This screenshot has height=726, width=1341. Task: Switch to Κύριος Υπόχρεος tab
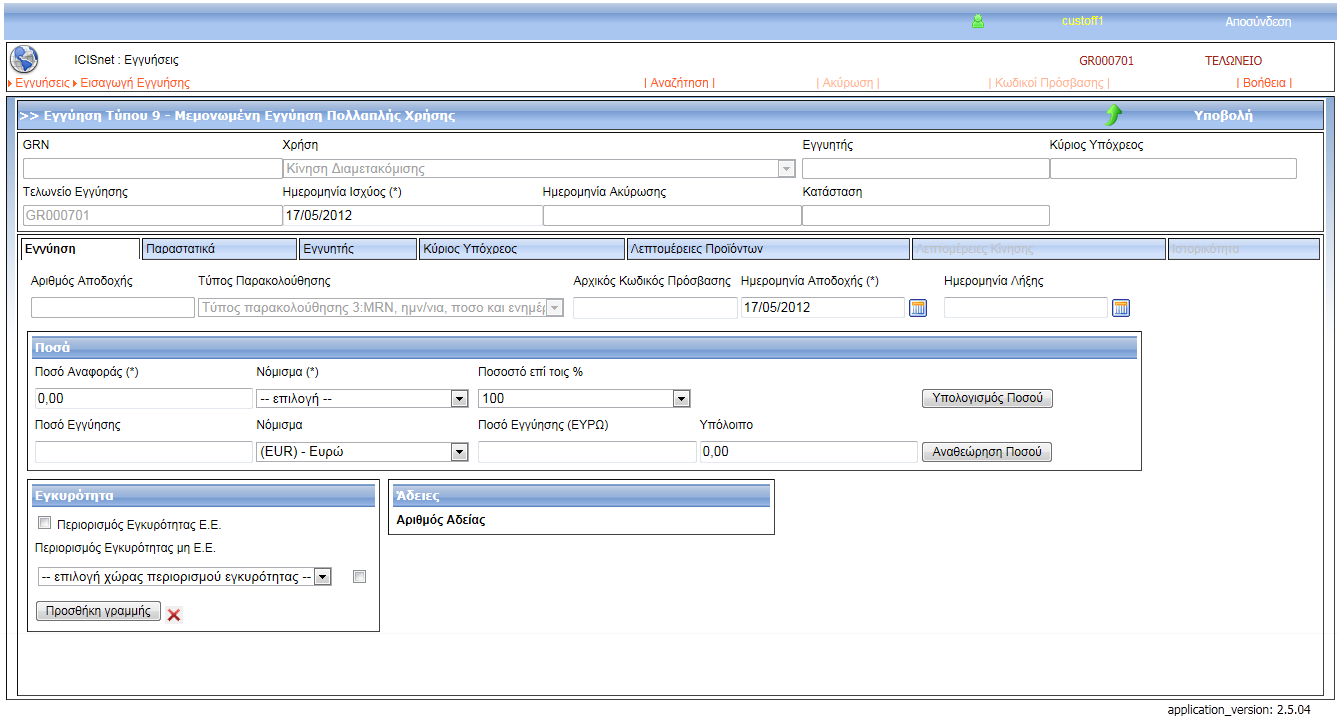tap(522, 248)
